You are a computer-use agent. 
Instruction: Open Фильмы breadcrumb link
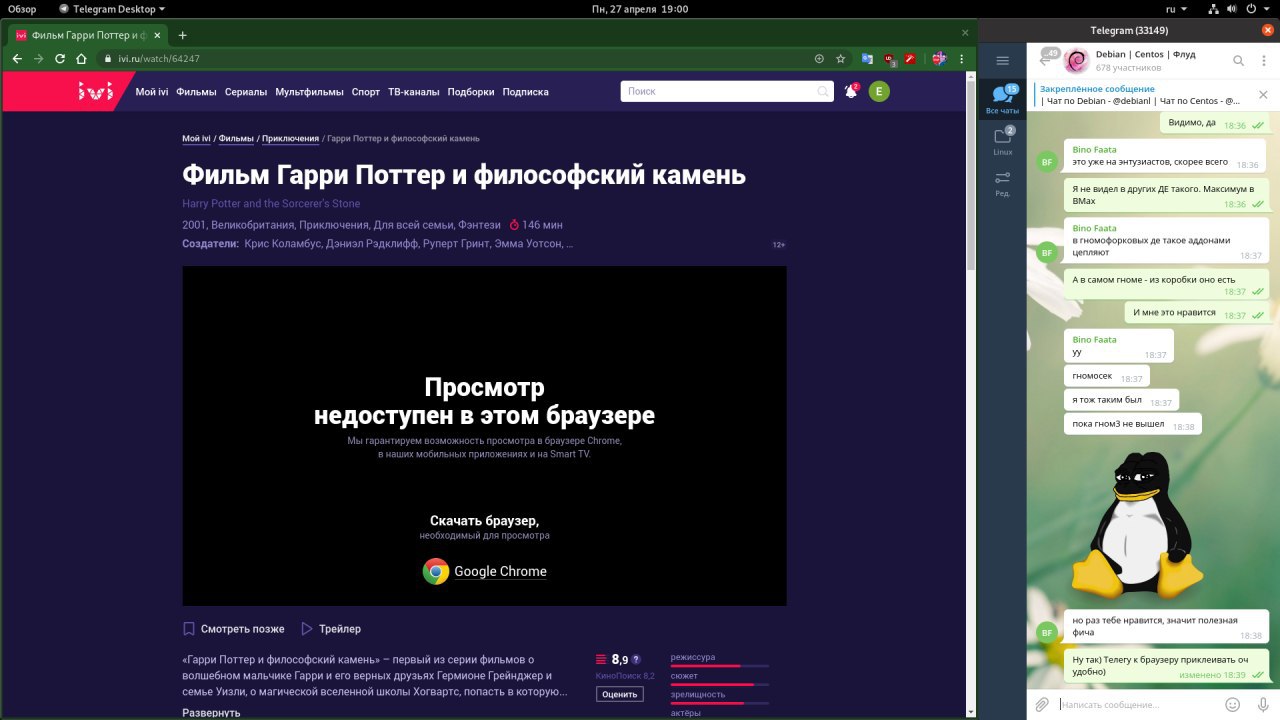pos(236,138)
